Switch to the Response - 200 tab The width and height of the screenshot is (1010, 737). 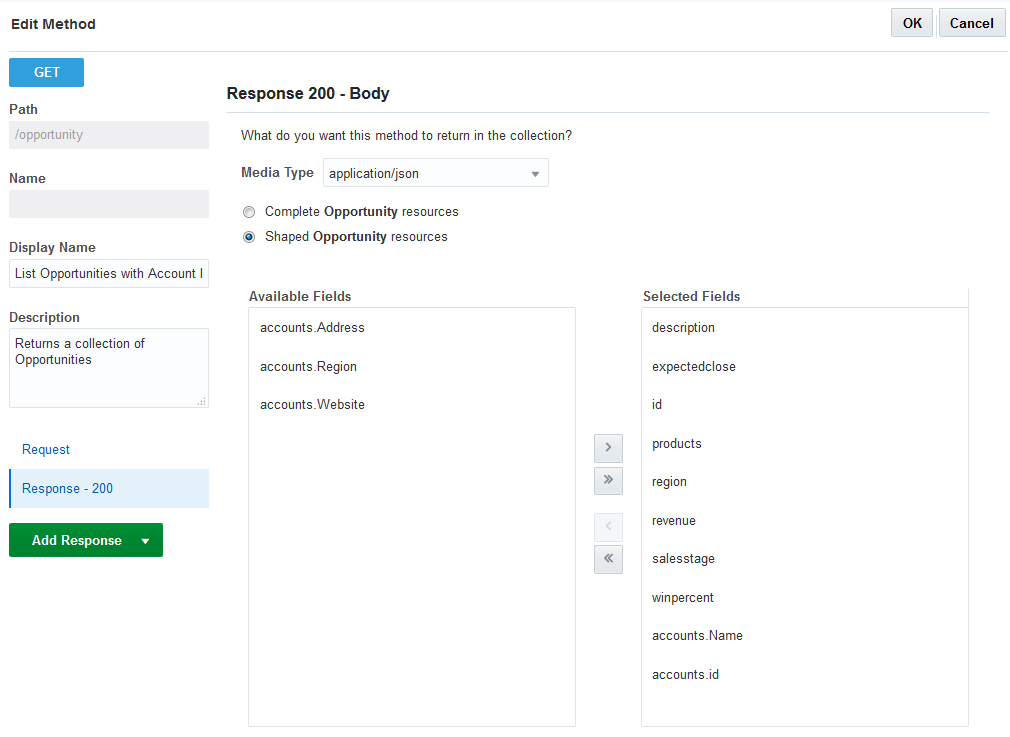coord(68,489)
